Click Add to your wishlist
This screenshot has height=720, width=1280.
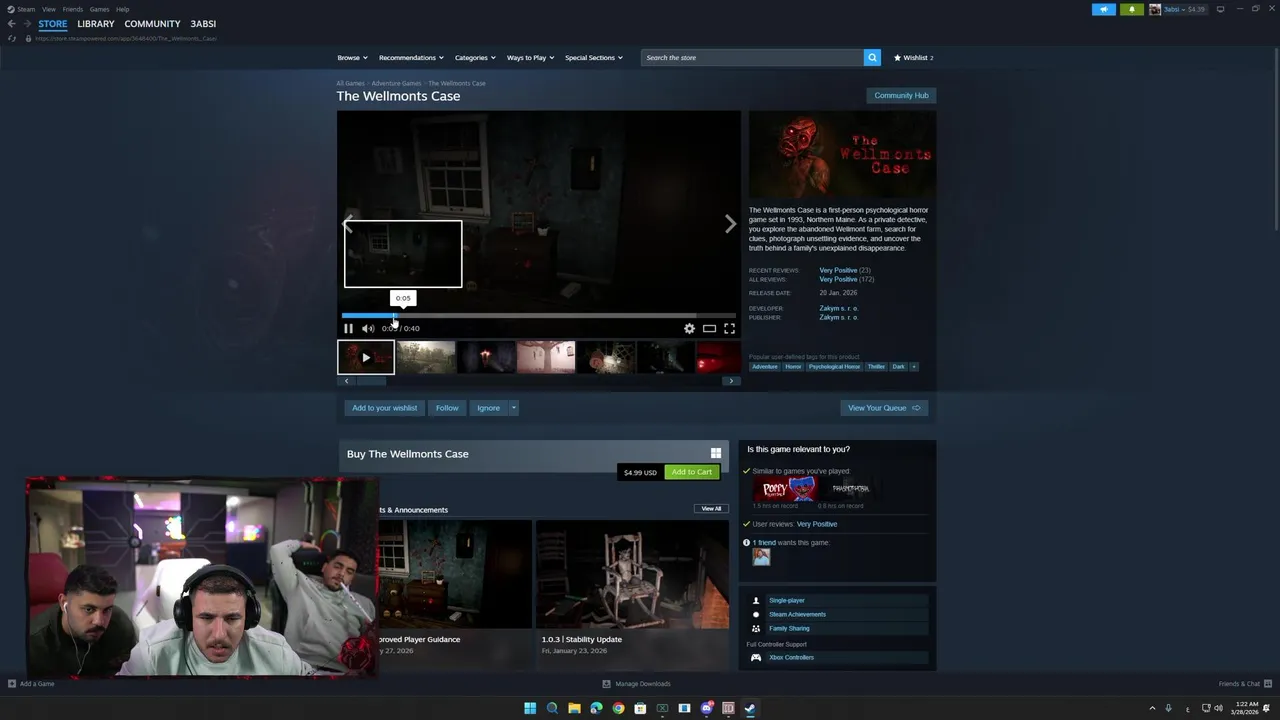tap(384, 408)
